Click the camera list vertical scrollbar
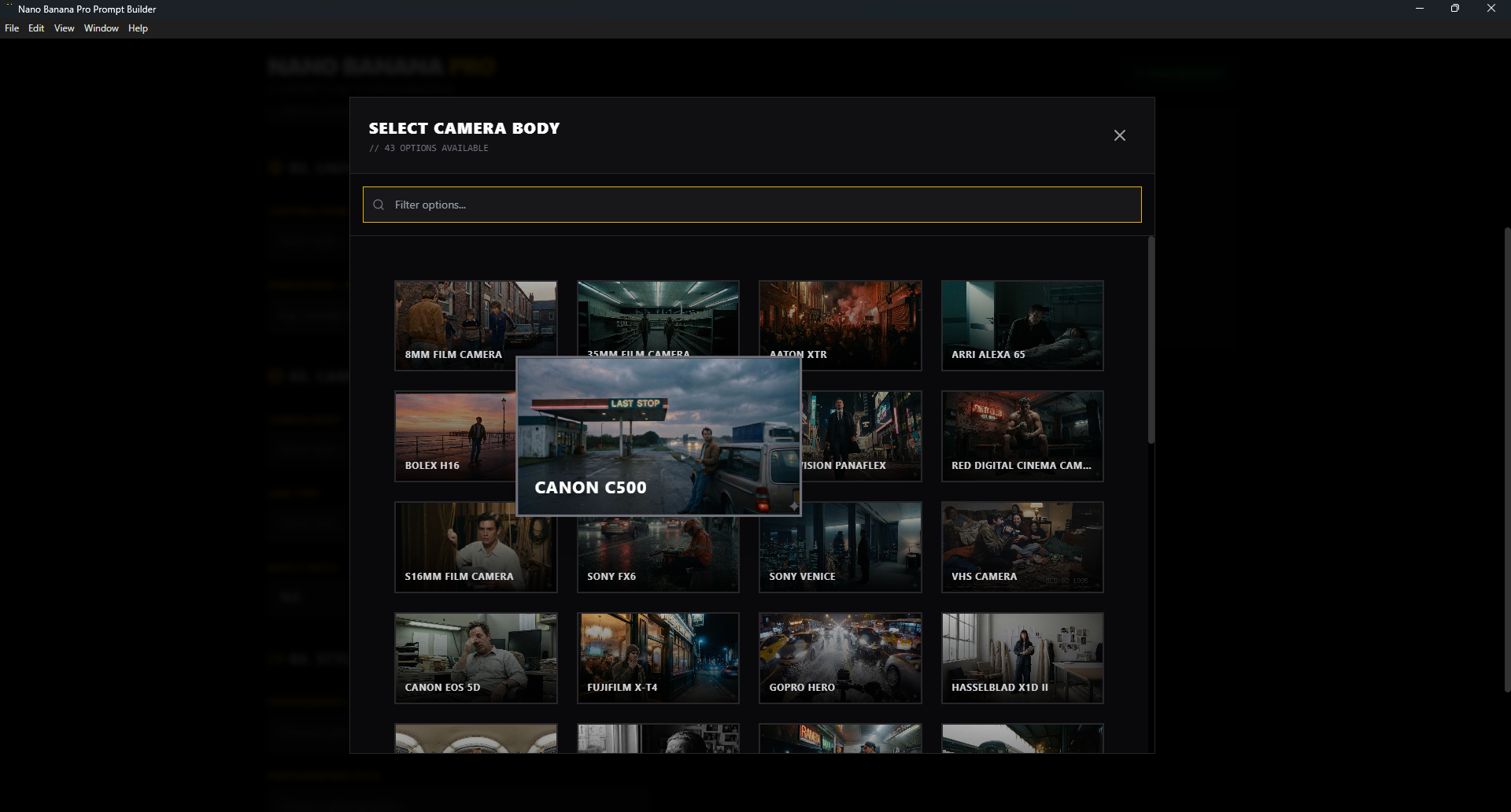Screen dimensions: 1511x812 click(1151, 340)
